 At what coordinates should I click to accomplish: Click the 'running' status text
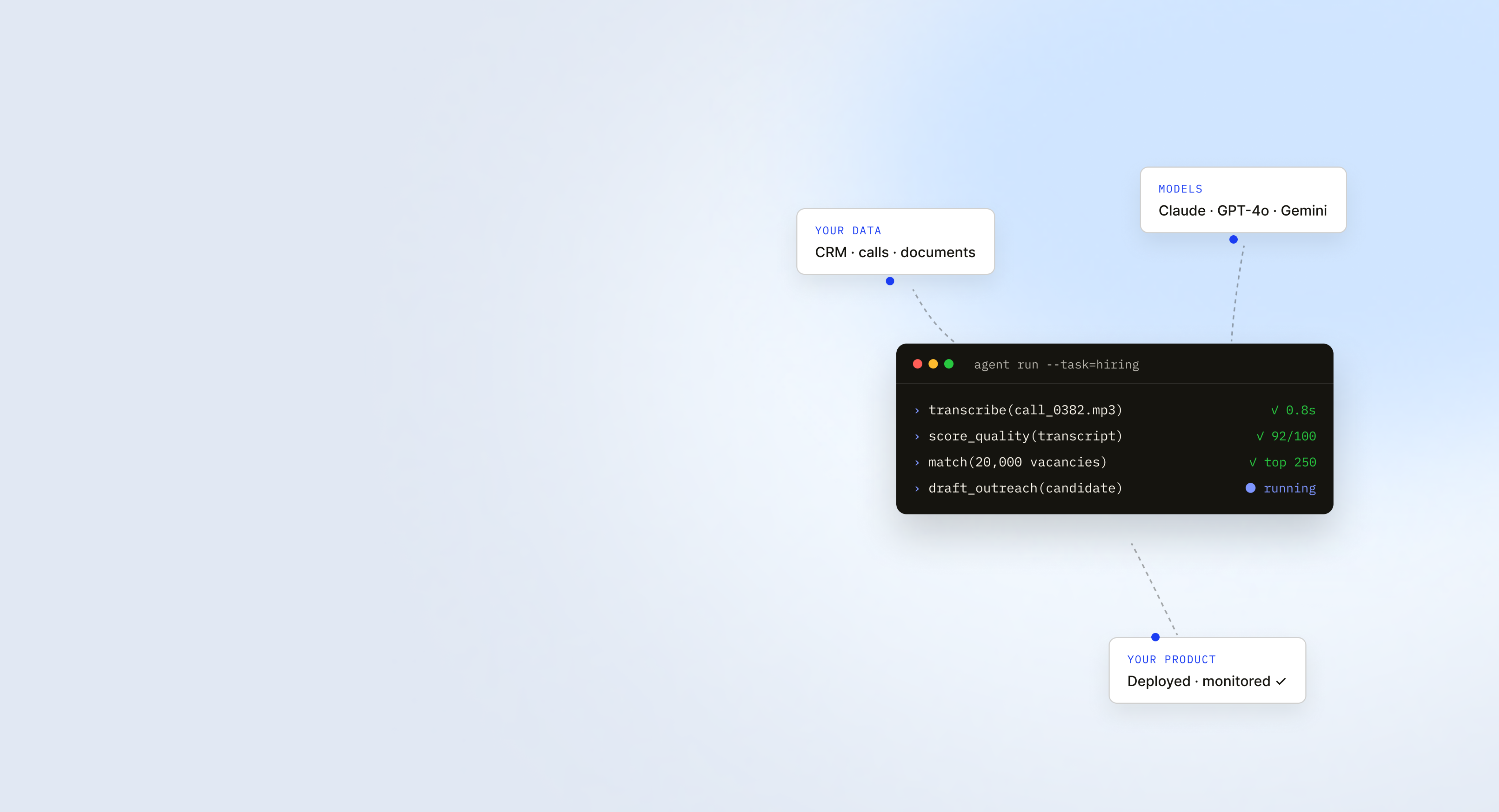(1290, 489)
